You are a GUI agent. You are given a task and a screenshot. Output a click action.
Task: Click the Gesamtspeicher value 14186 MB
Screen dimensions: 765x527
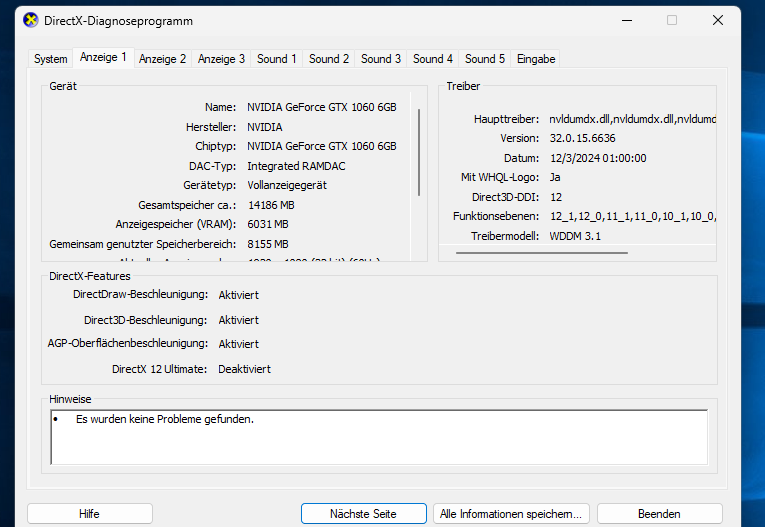click(271, 205)
